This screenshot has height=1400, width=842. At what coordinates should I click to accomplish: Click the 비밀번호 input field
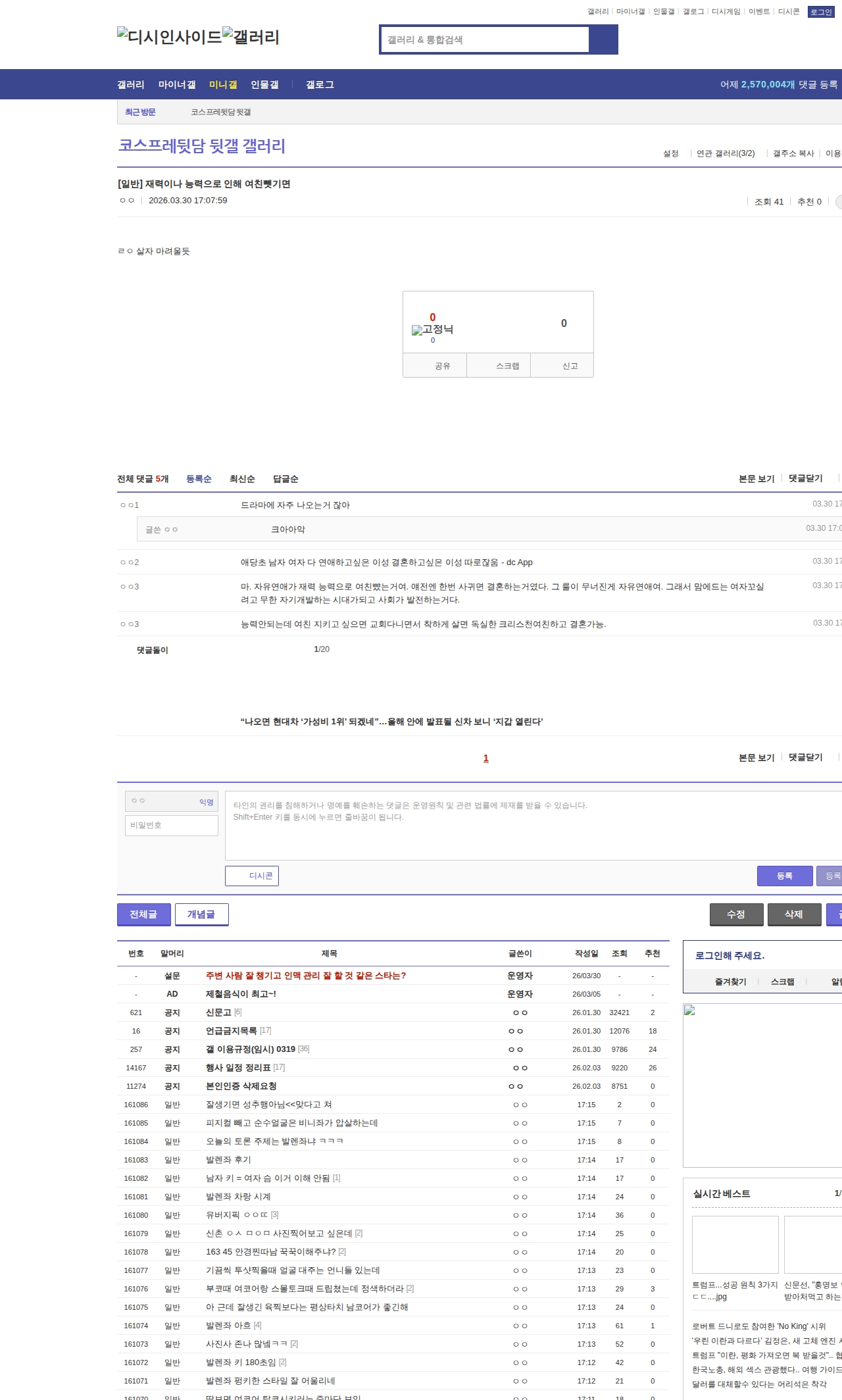[x=172, y=826]
